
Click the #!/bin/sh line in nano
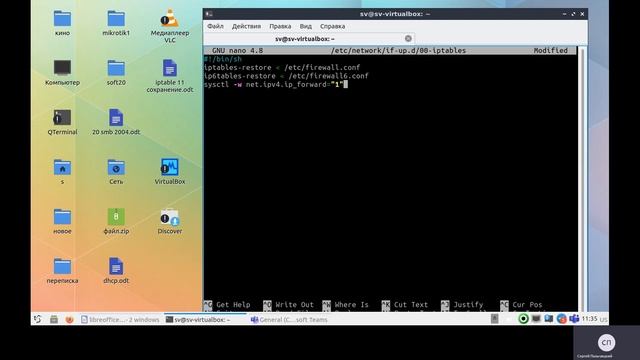(x=223, y=59)
